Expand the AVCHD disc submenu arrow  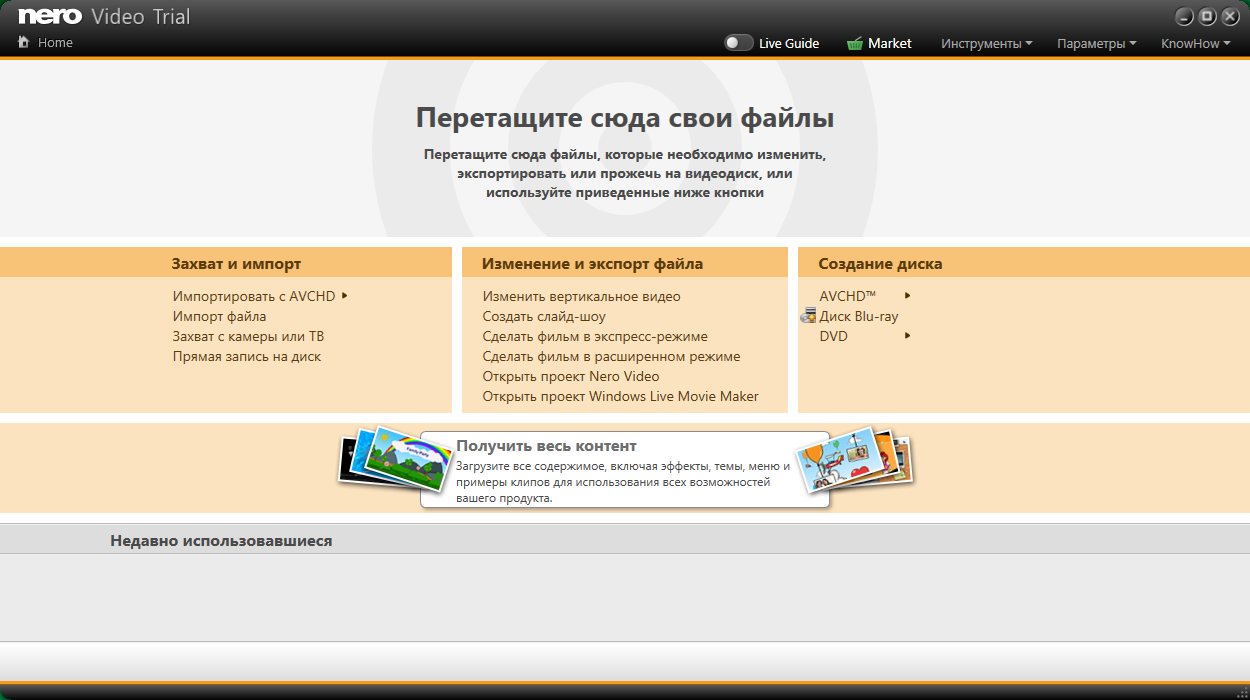[908, 296]
